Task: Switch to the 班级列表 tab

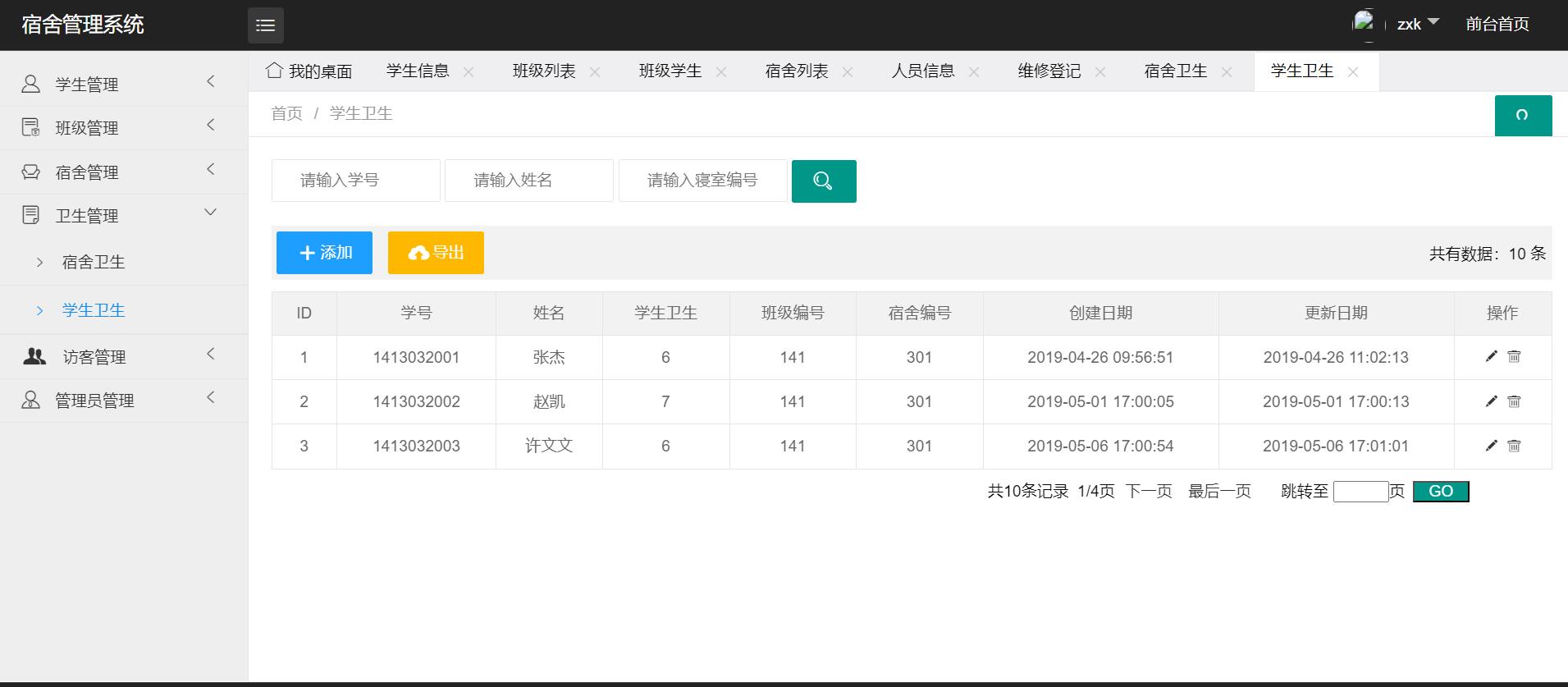Action: click(x=544, y=71)
